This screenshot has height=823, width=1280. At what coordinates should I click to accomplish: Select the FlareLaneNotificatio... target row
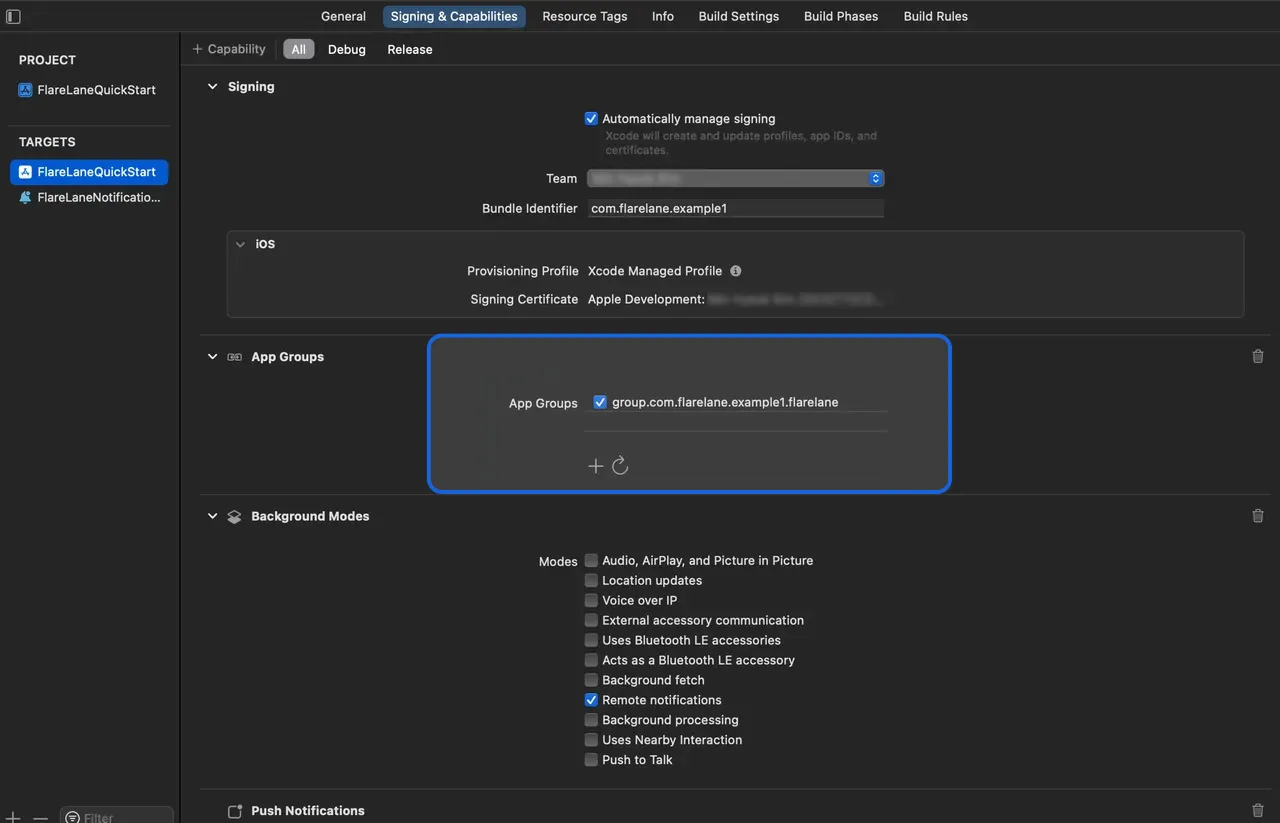[89, 198]
